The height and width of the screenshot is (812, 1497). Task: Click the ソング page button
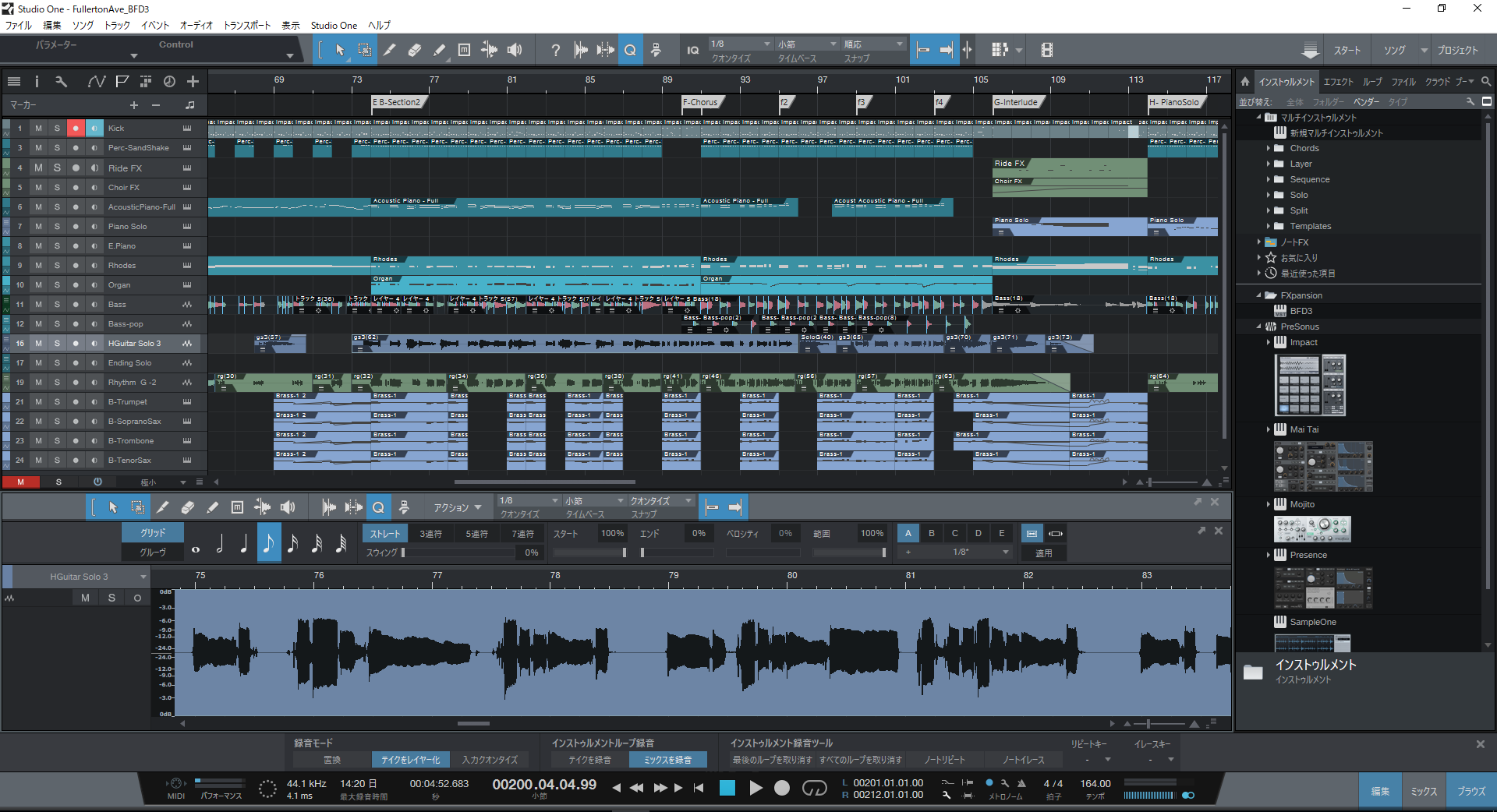(x=1394, y=50)
